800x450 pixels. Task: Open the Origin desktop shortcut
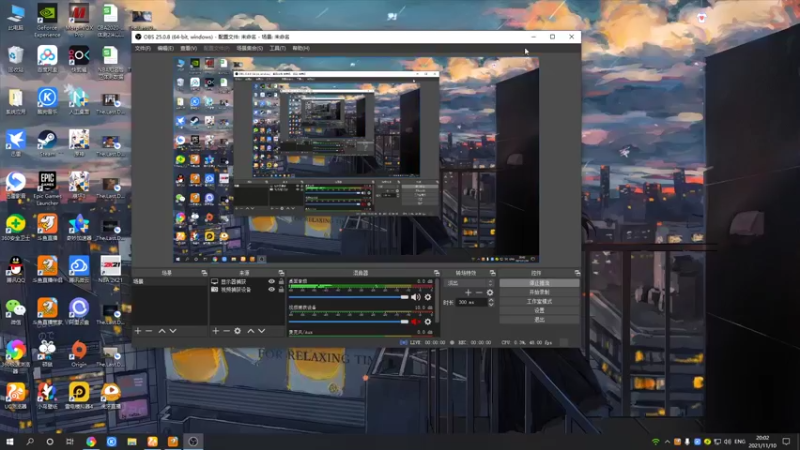click(x=79, y=353)
